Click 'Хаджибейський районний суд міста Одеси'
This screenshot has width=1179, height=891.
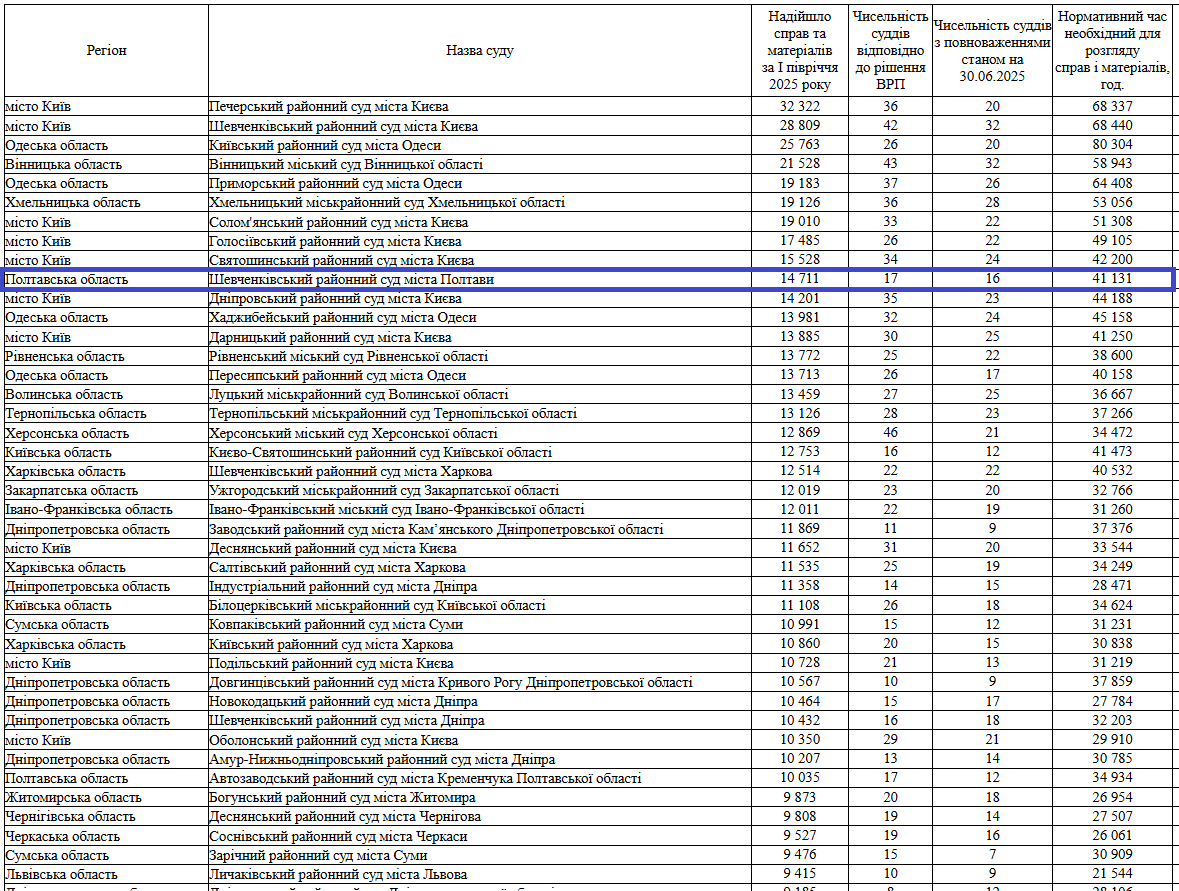pos(343,317)
